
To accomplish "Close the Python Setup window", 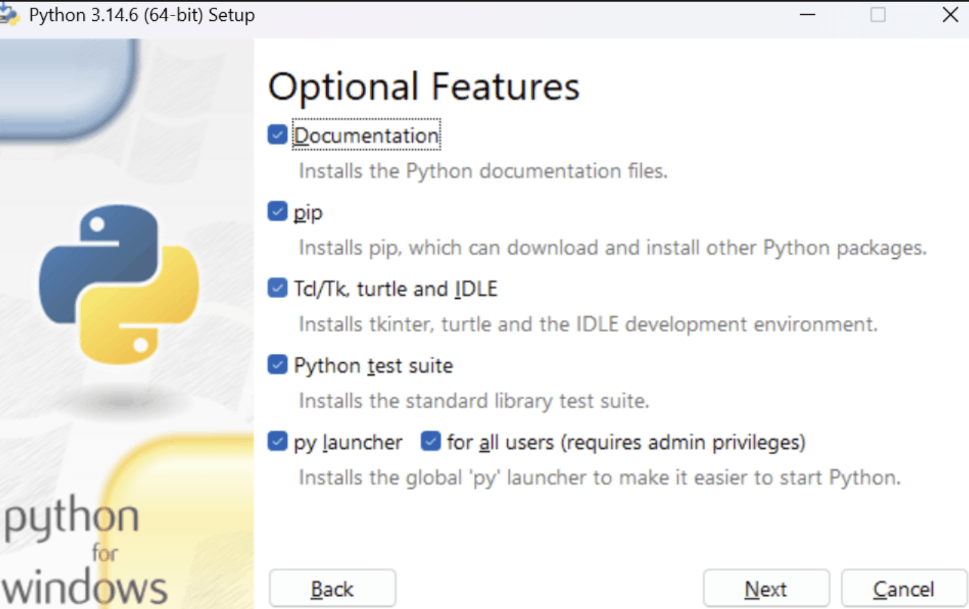I will [950, 14].
